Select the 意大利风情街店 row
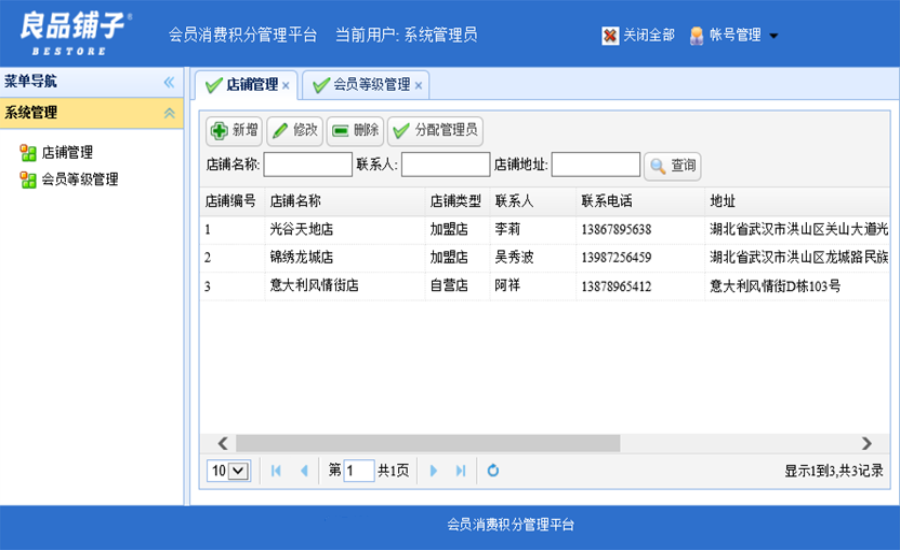This screenshot has width=900, height=550. tap(545, 285)
